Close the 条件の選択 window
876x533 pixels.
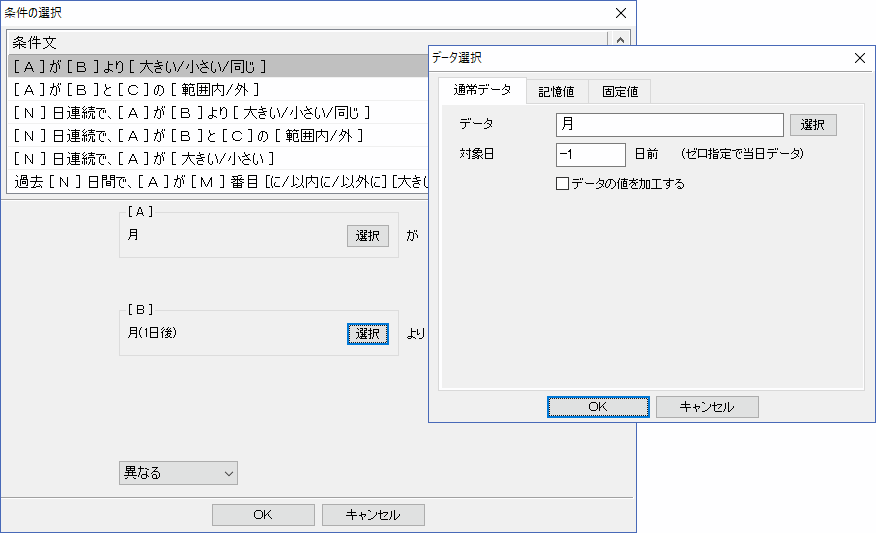coord(621,13)
